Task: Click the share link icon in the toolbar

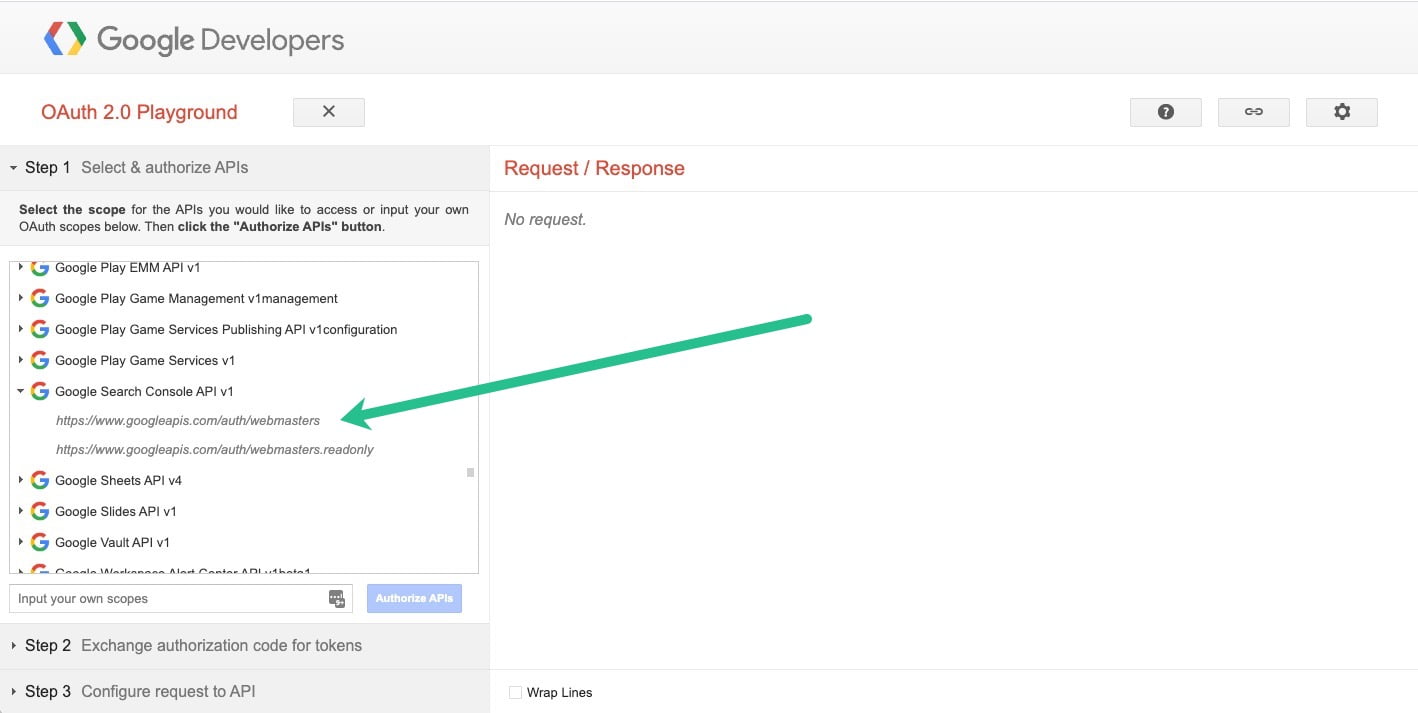Action: coord(1253,111)
